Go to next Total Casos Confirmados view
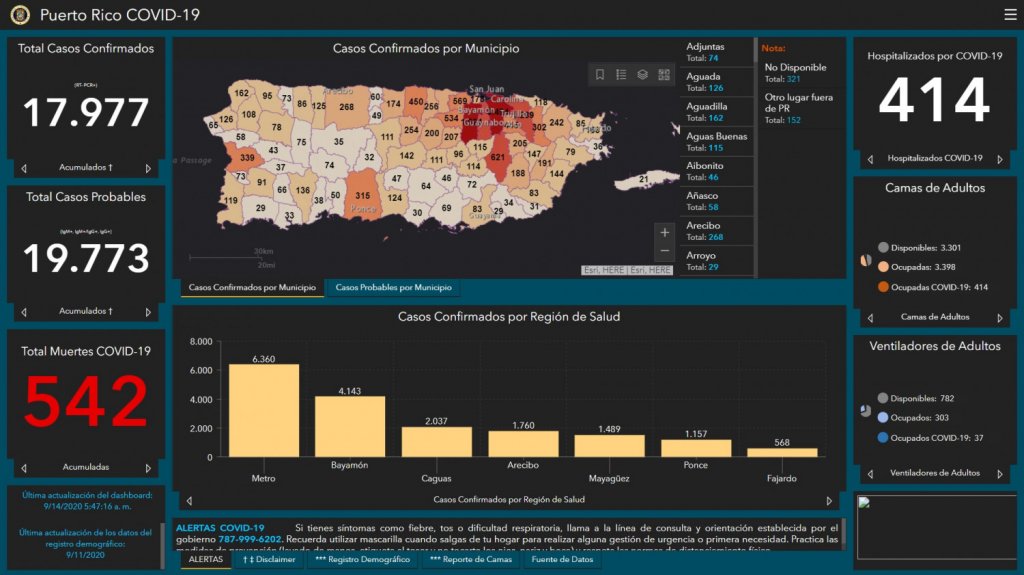 tap(148, 168)
